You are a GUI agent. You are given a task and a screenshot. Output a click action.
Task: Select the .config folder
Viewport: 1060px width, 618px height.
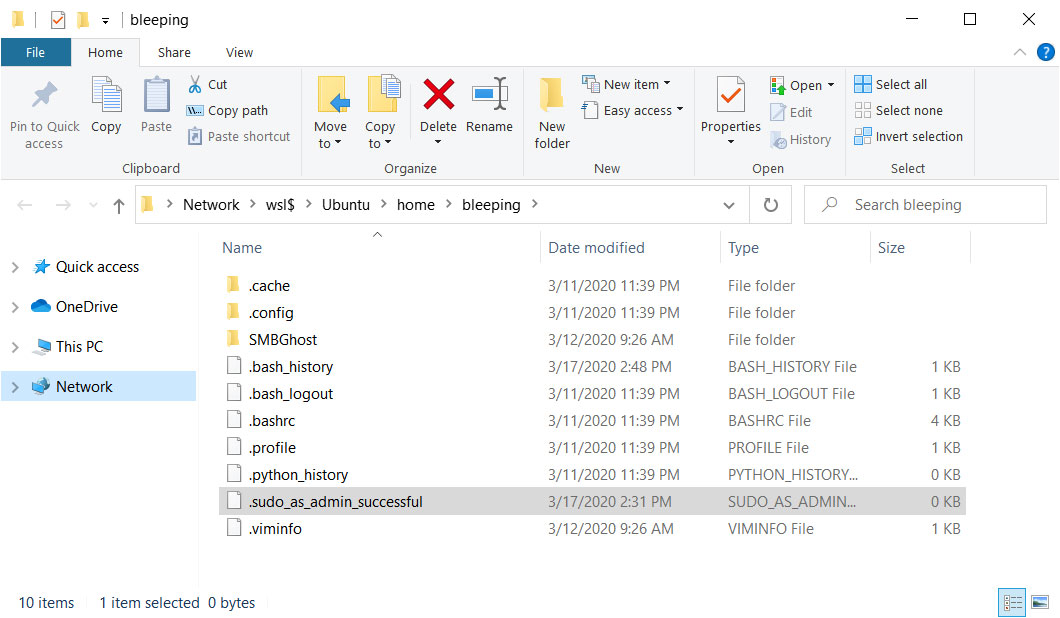pos(592,313)
